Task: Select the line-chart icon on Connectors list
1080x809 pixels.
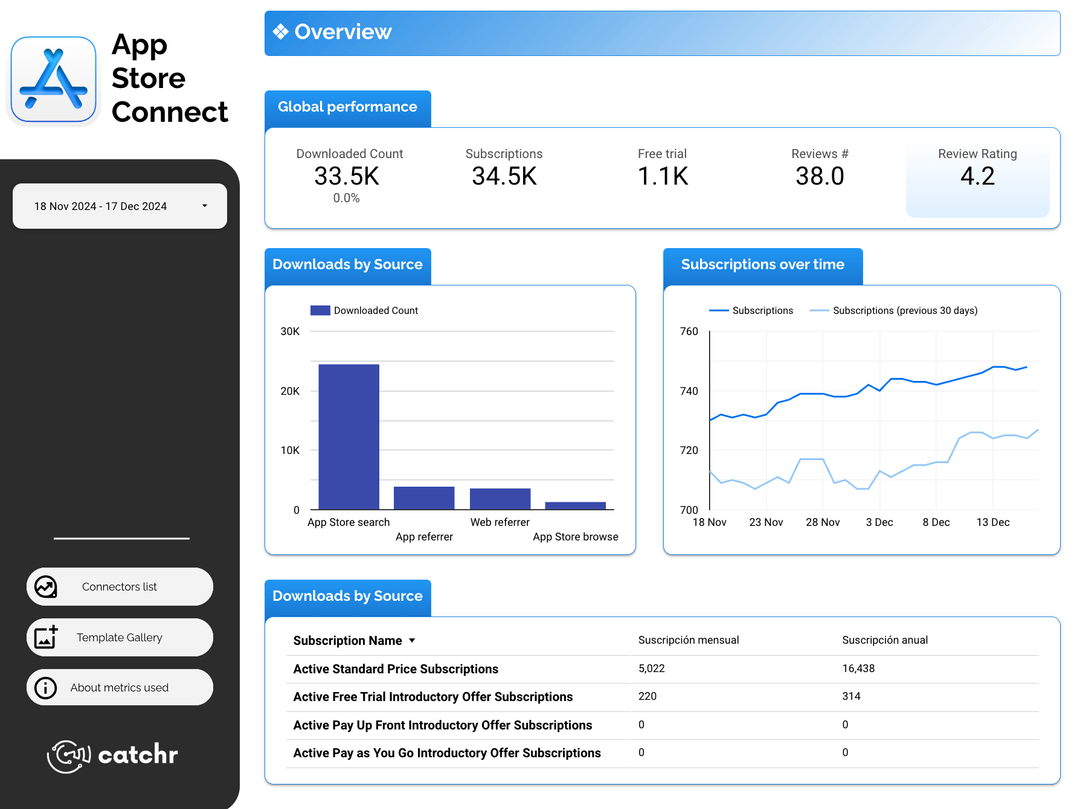Action: [46, 587]
